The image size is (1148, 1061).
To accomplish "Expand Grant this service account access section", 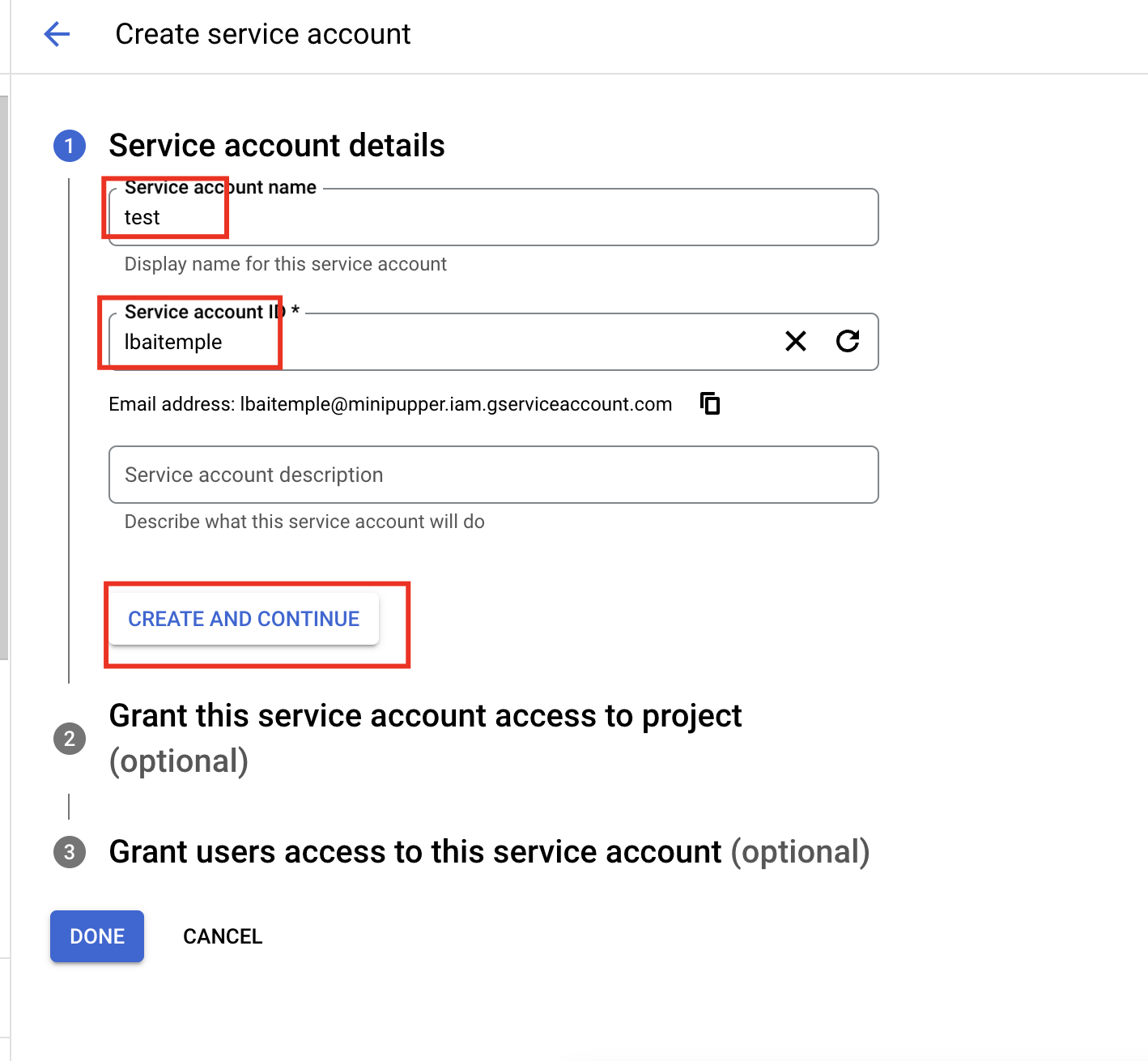I will pyautogui.click(x=427, y=715).
